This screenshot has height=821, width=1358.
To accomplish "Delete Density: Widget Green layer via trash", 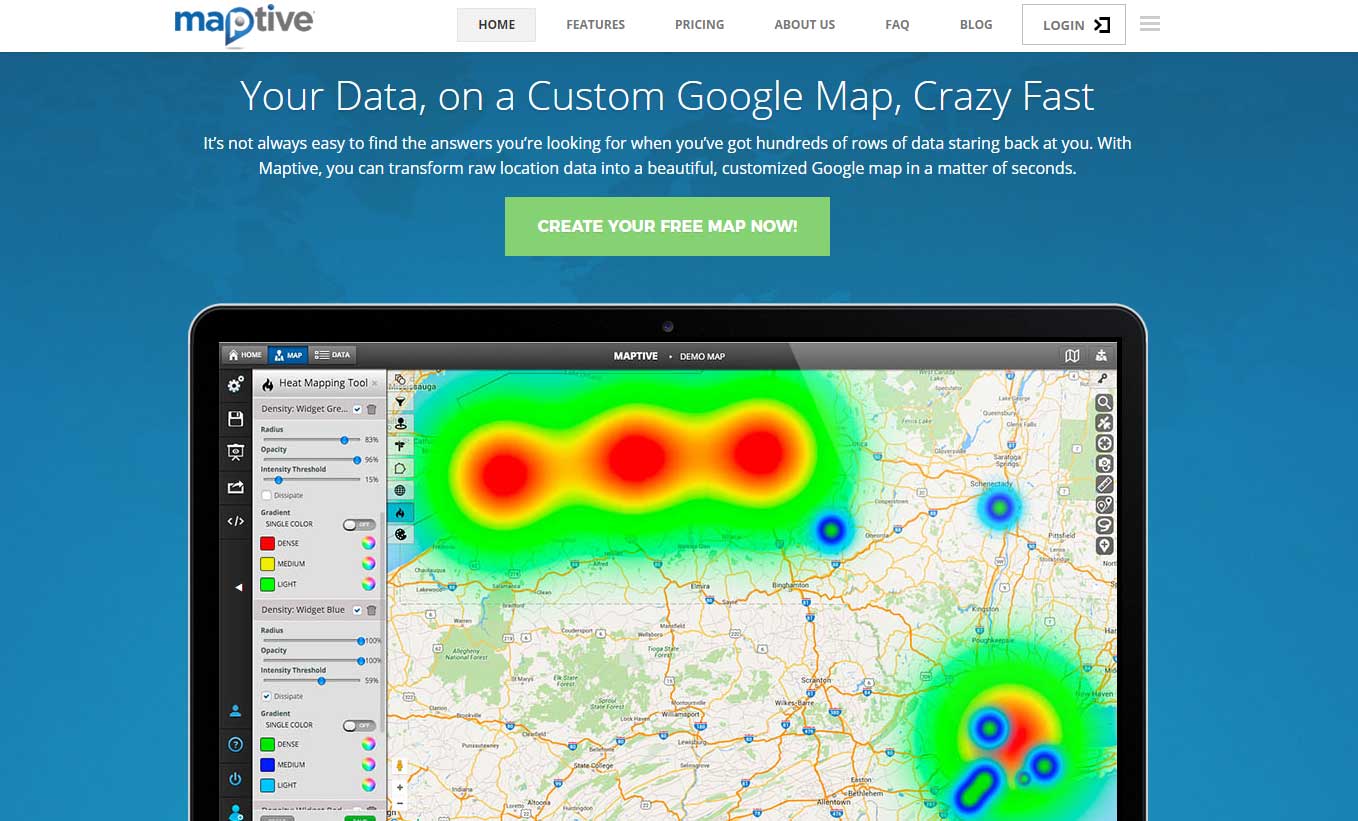I will (x=371, y=409).
